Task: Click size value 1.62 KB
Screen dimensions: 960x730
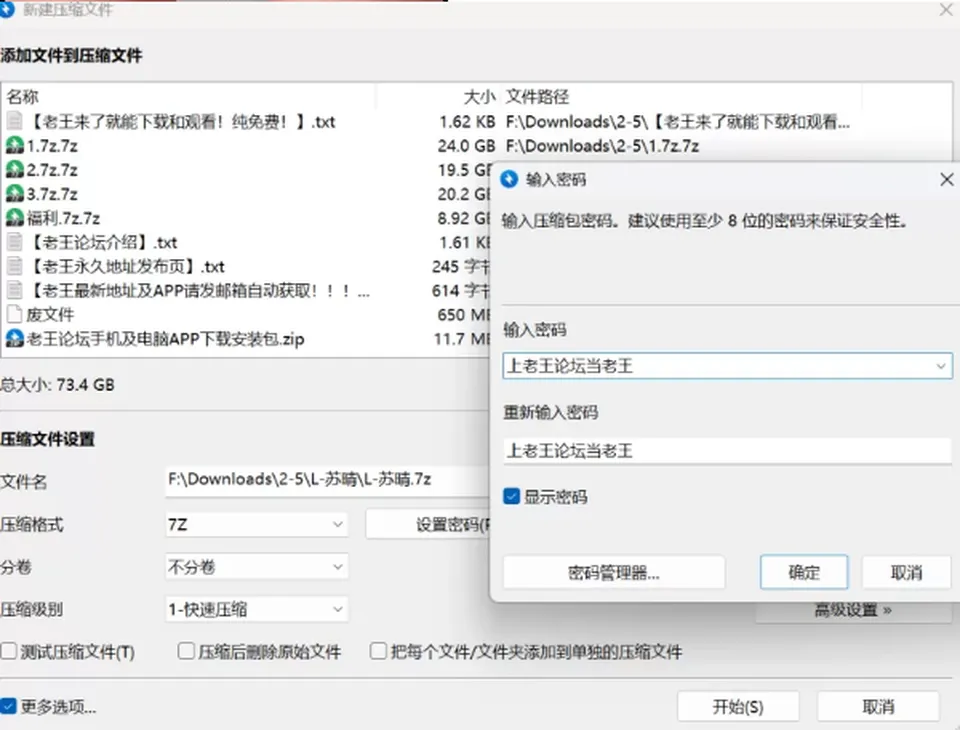Action: [467, 122]
